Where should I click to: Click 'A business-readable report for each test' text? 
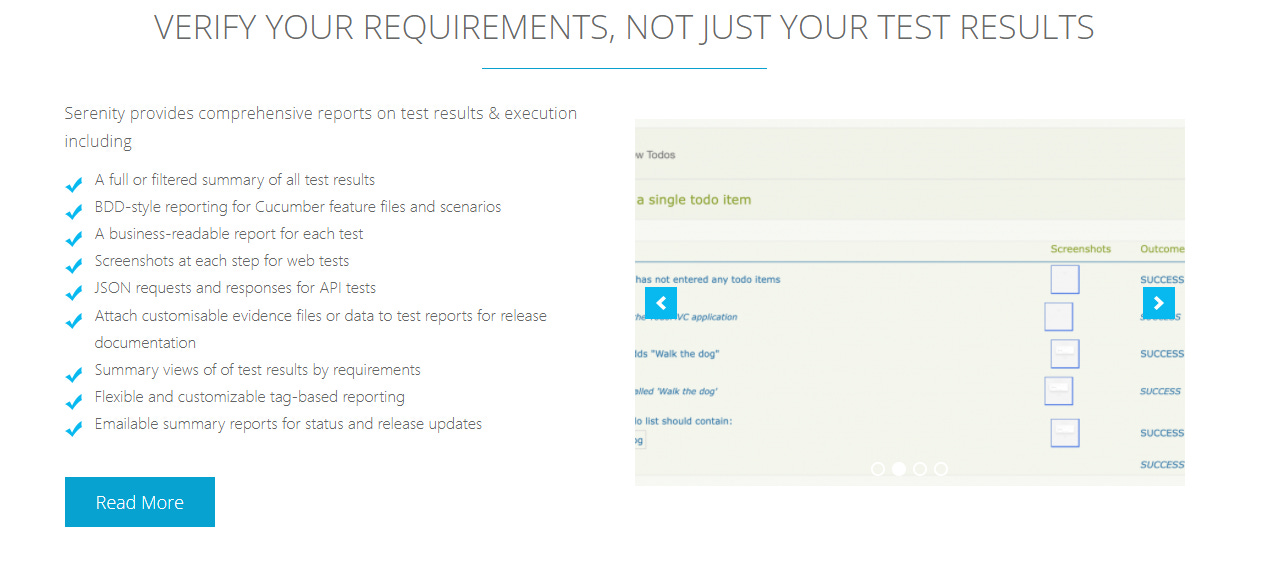[x=229, y=234]
